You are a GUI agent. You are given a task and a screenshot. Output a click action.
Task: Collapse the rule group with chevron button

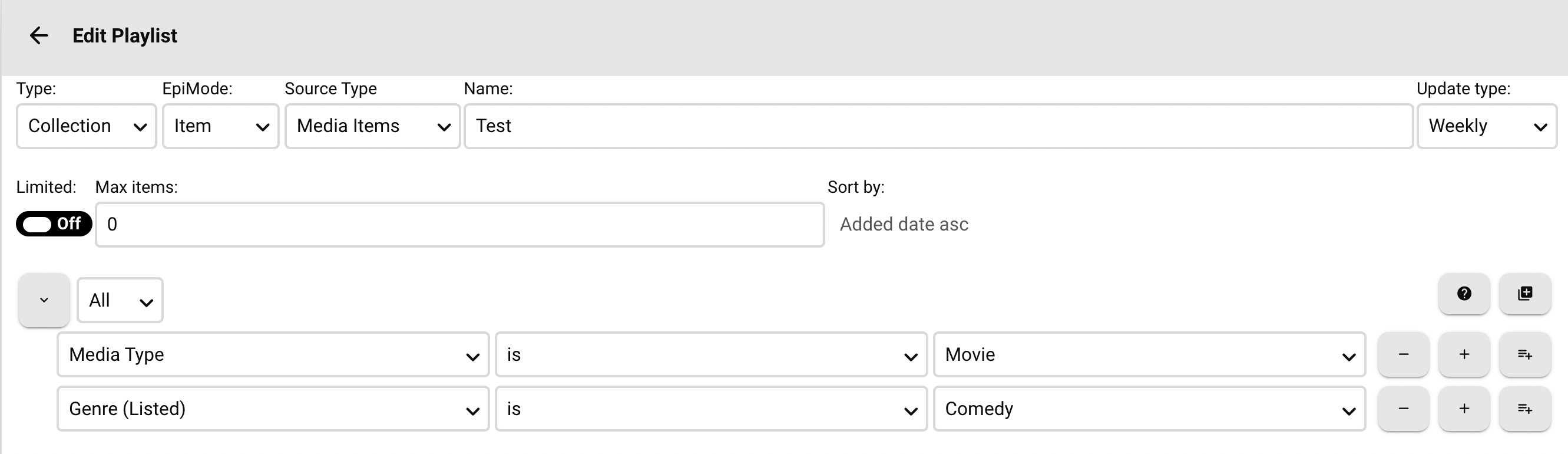coord(44,300)
